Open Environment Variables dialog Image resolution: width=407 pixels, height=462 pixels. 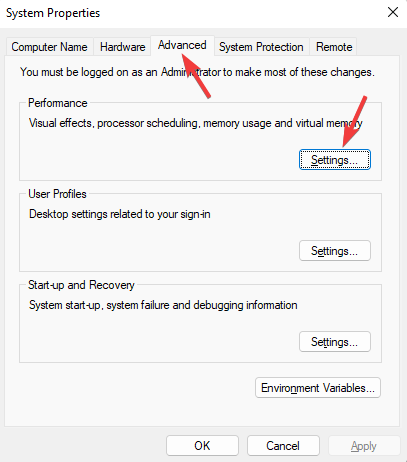pyautogui.click(x=318, y=388)
